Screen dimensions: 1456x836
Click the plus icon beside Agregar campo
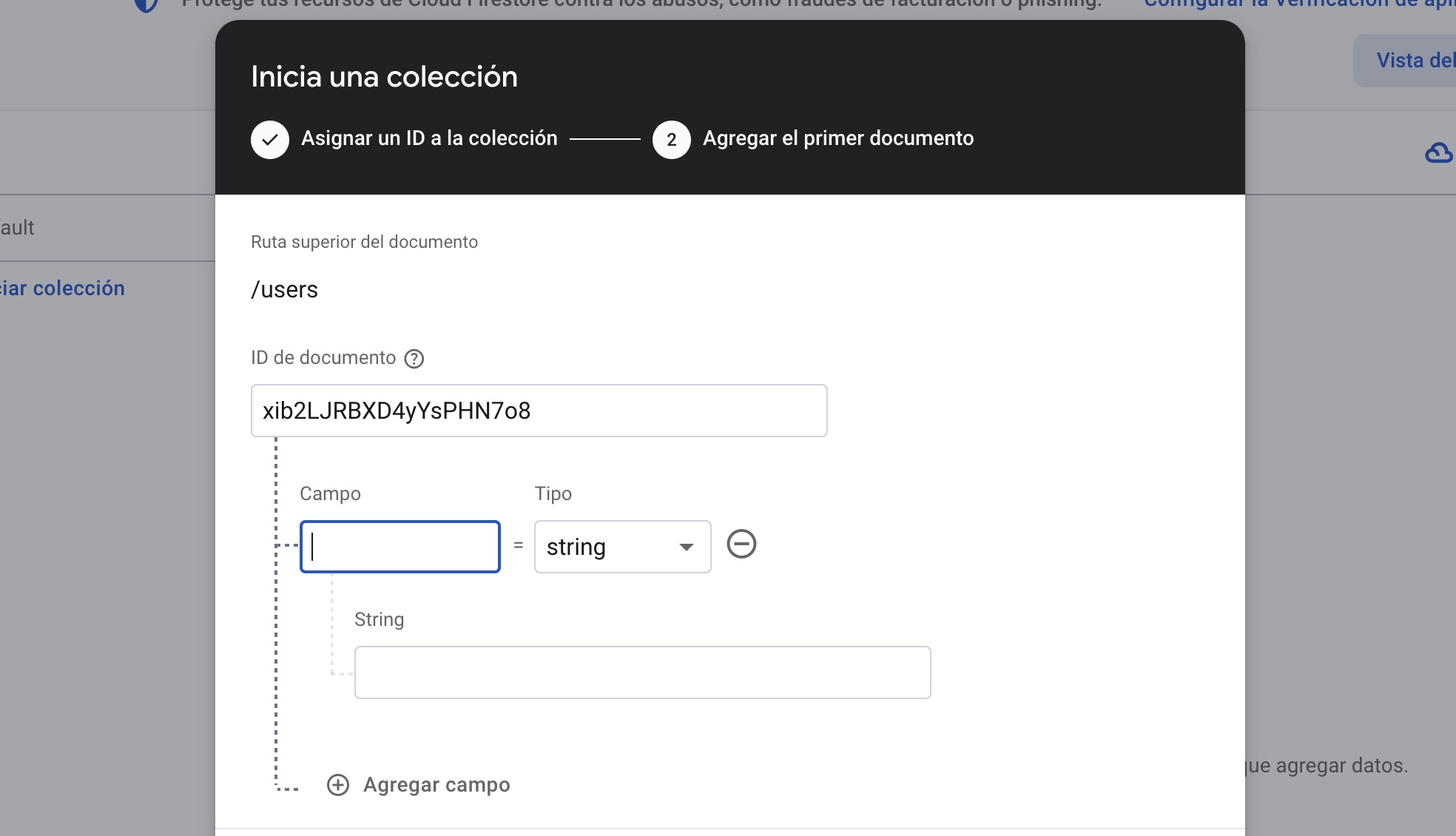338,785
